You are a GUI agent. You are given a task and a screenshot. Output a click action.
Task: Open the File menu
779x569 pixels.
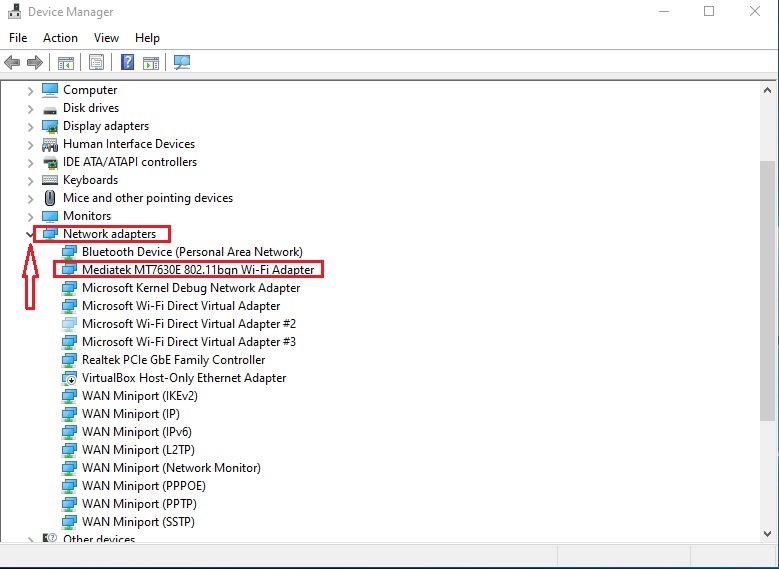point(18,38)
